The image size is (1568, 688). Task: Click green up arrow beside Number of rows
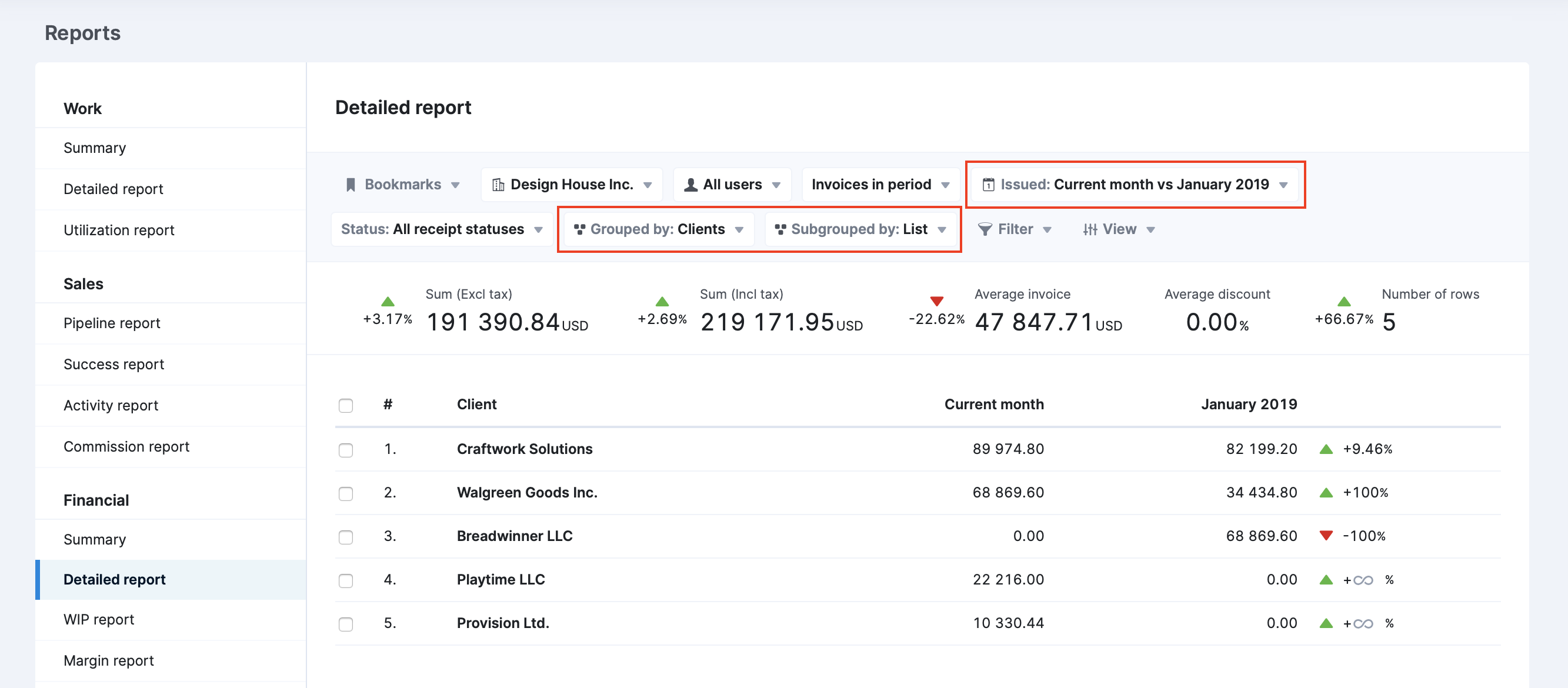[x=1344, y=301]
